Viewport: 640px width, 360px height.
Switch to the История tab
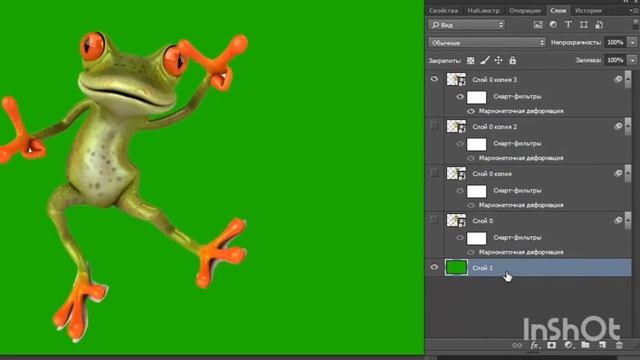[x=588, y=10]
